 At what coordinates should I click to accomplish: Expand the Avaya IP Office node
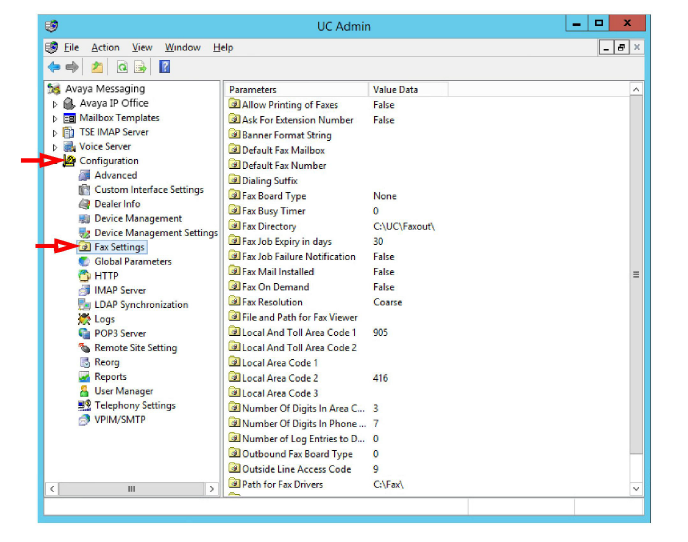[x=55, y=103]
